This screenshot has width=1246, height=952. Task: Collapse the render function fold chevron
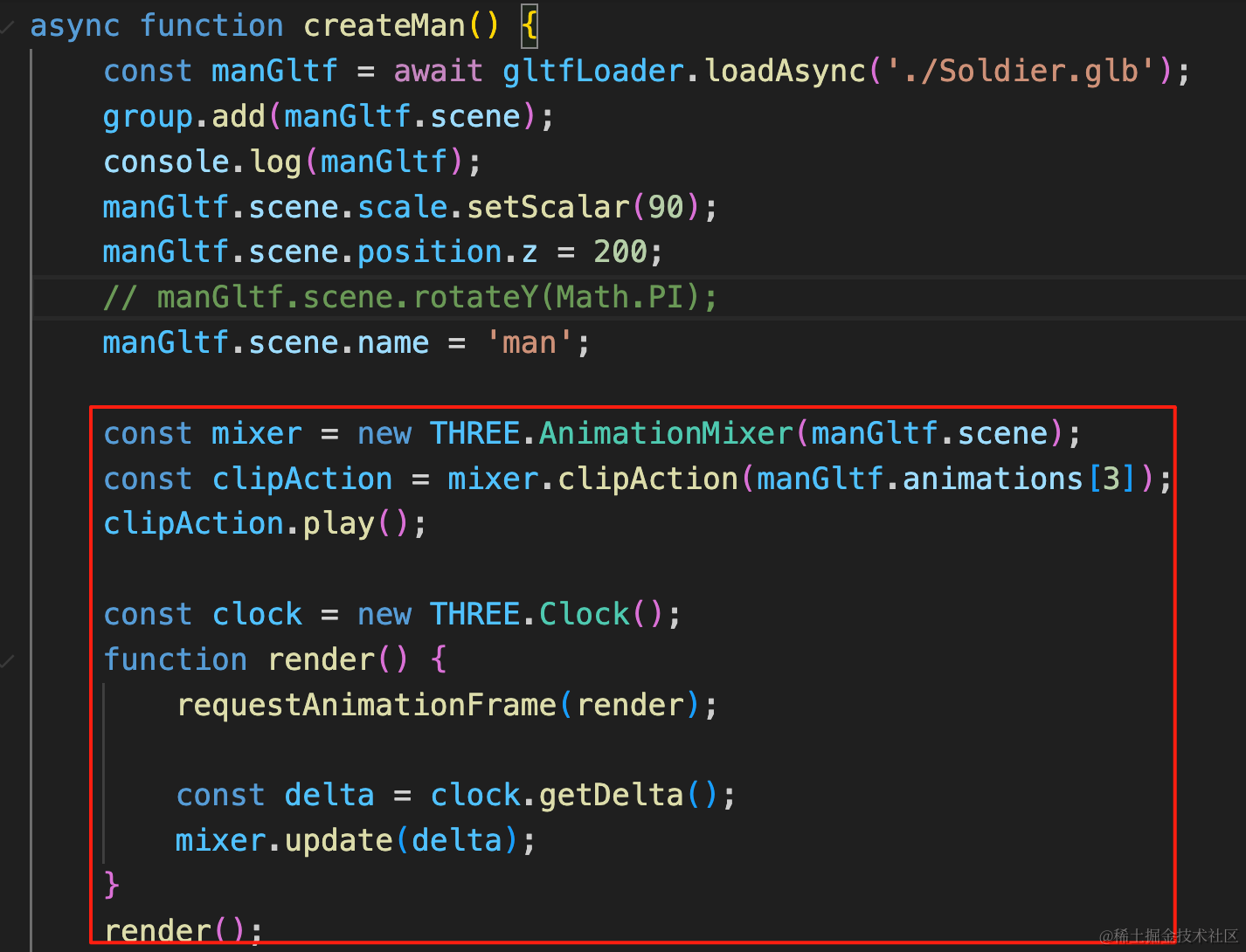tap(7, 660)
